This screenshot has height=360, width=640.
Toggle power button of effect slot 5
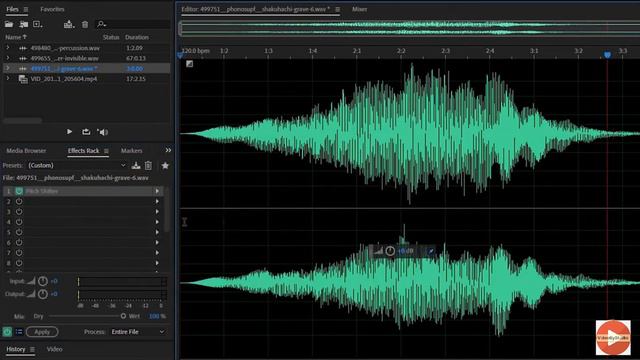pos(19,232)
